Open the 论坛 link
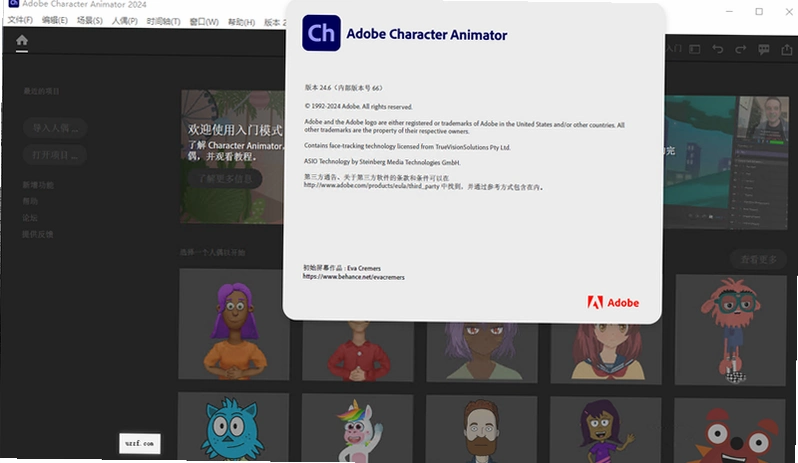This screenshot has height=463, width=798. click(x=30, y=218)
